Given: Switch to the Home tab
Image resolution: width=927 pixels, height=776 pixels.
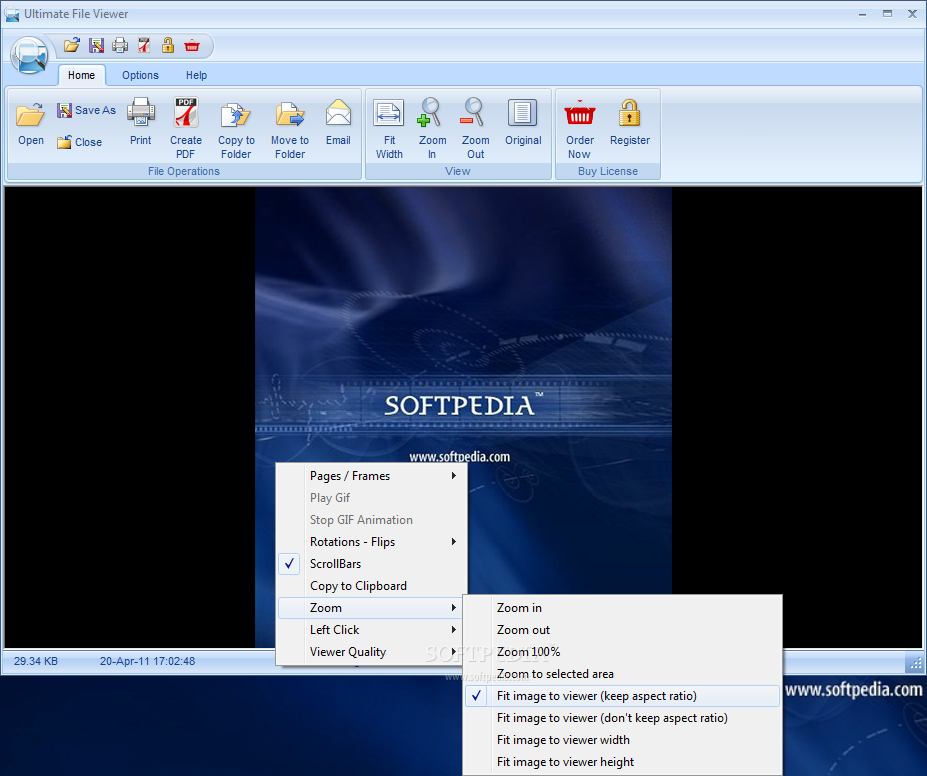Looking at the screenshot, I should point(81,75).
